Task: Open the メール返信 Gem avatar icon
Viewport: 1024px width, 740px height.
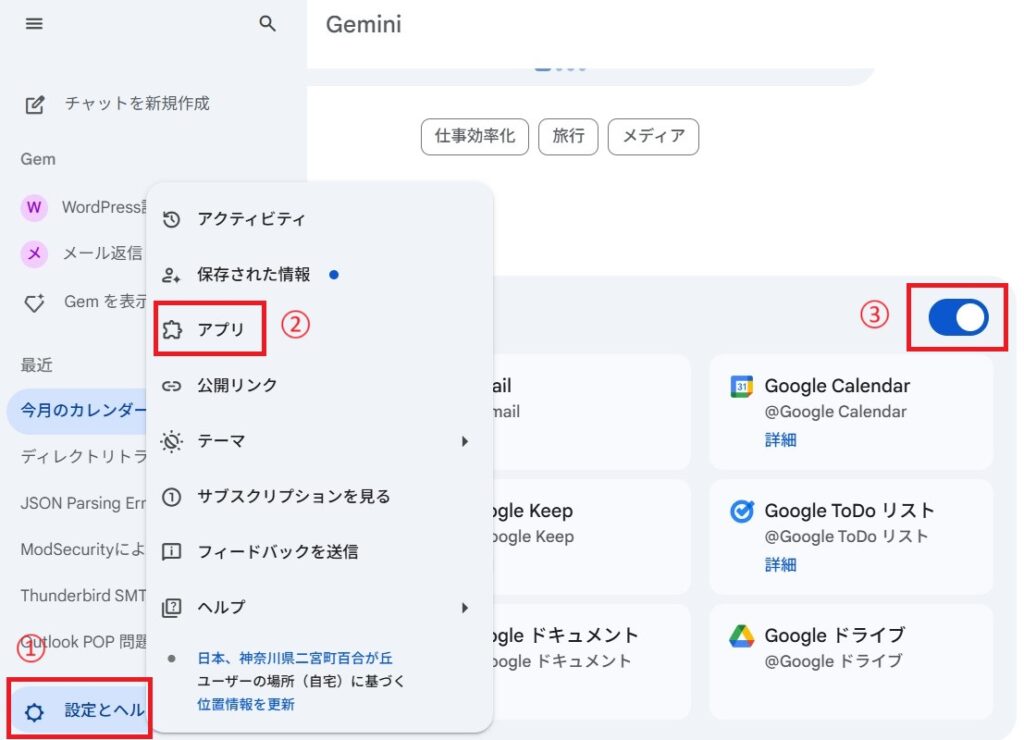Action: pyautogui.click(x=34, y=253)
